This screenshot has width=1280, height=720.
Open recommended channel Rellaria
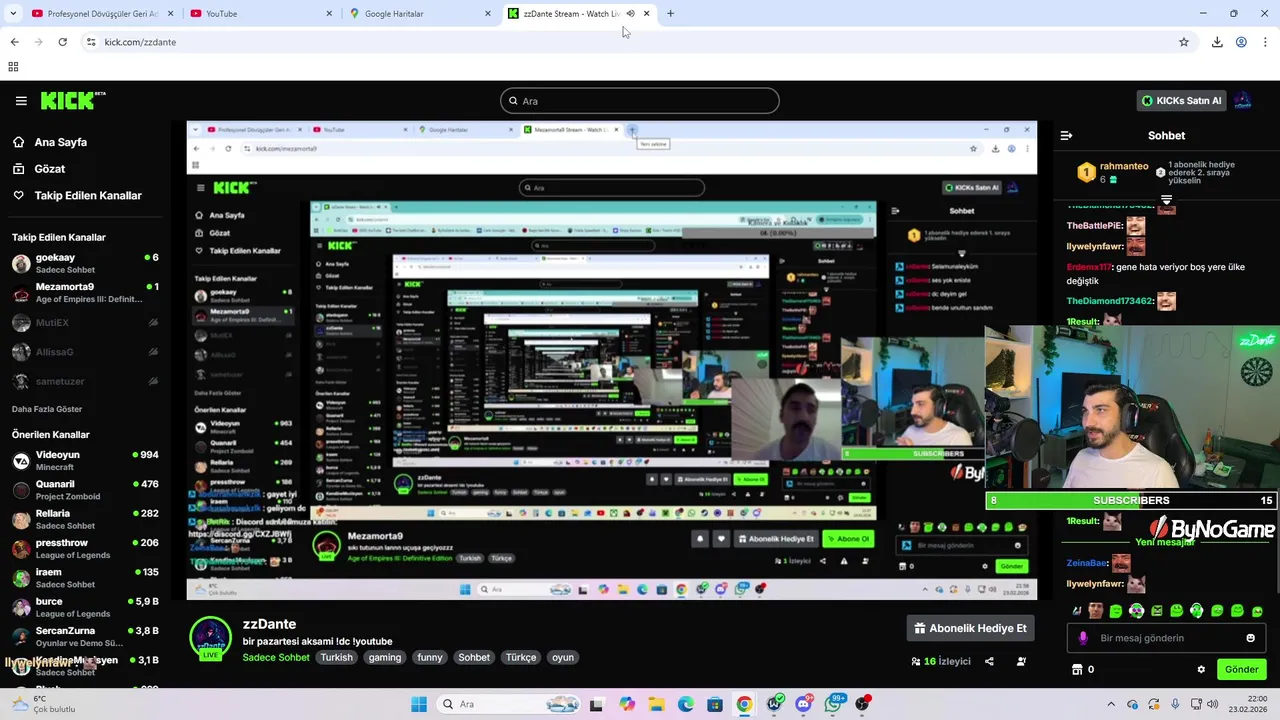pos(85,519)
